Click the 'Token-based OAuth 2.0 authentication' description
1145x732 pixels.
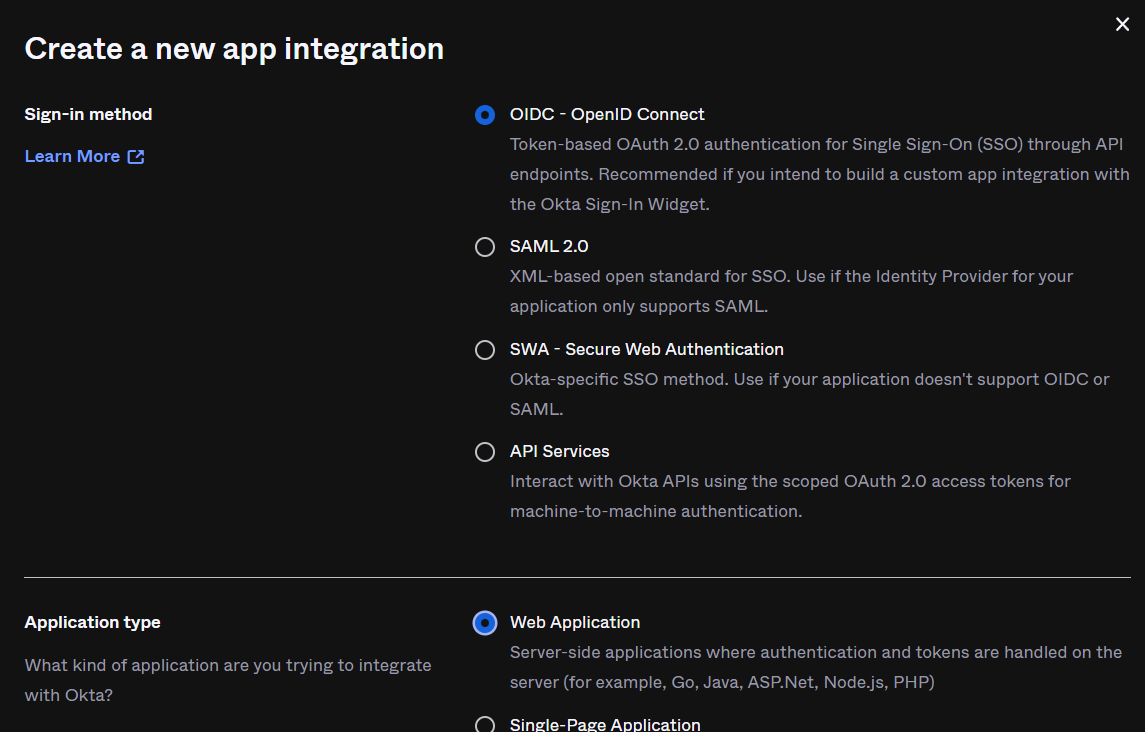819,174
